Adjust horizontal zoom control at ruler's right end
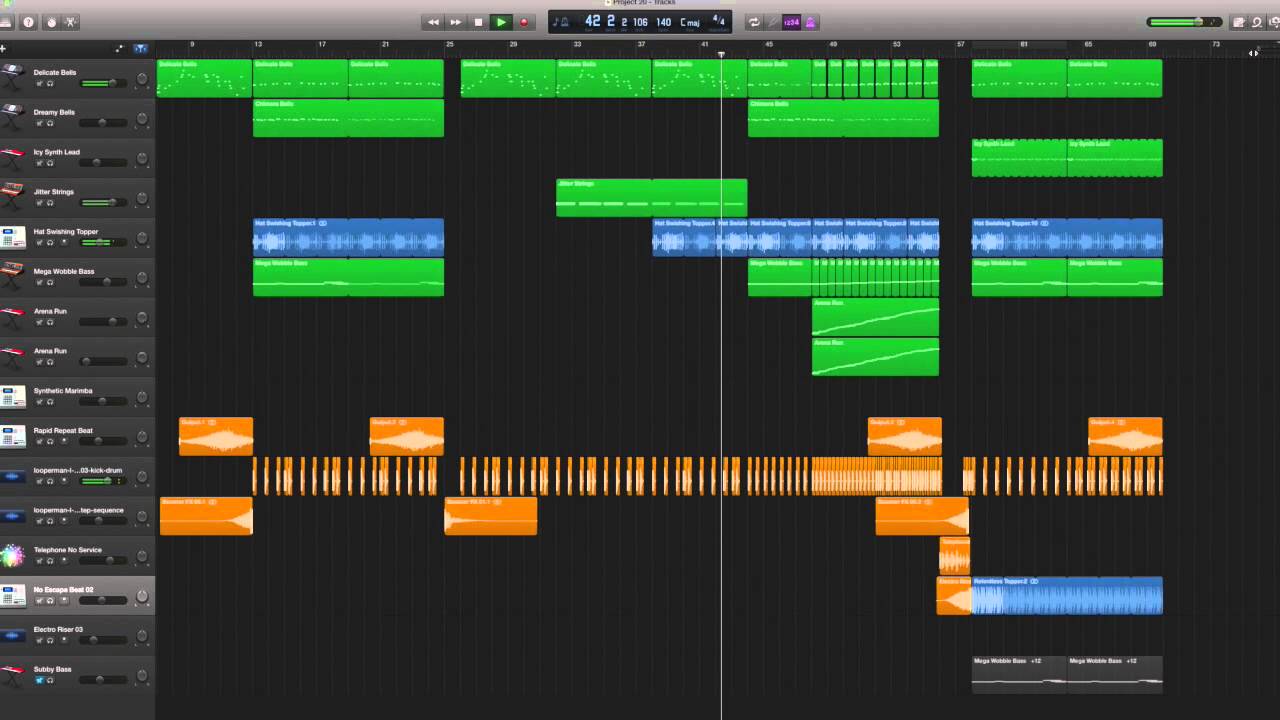The height and width of the screenshot is (720, 1280). point(1254,53)
